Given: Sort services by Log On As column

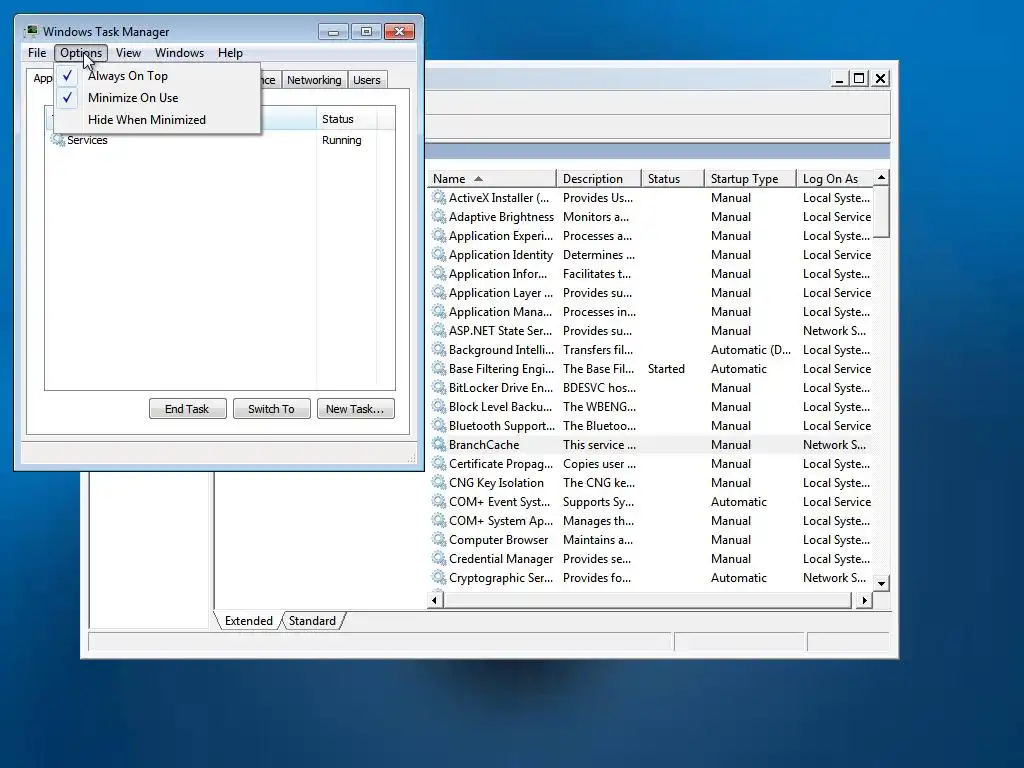Looking at the screenshot, I should (x=835, y=179).
